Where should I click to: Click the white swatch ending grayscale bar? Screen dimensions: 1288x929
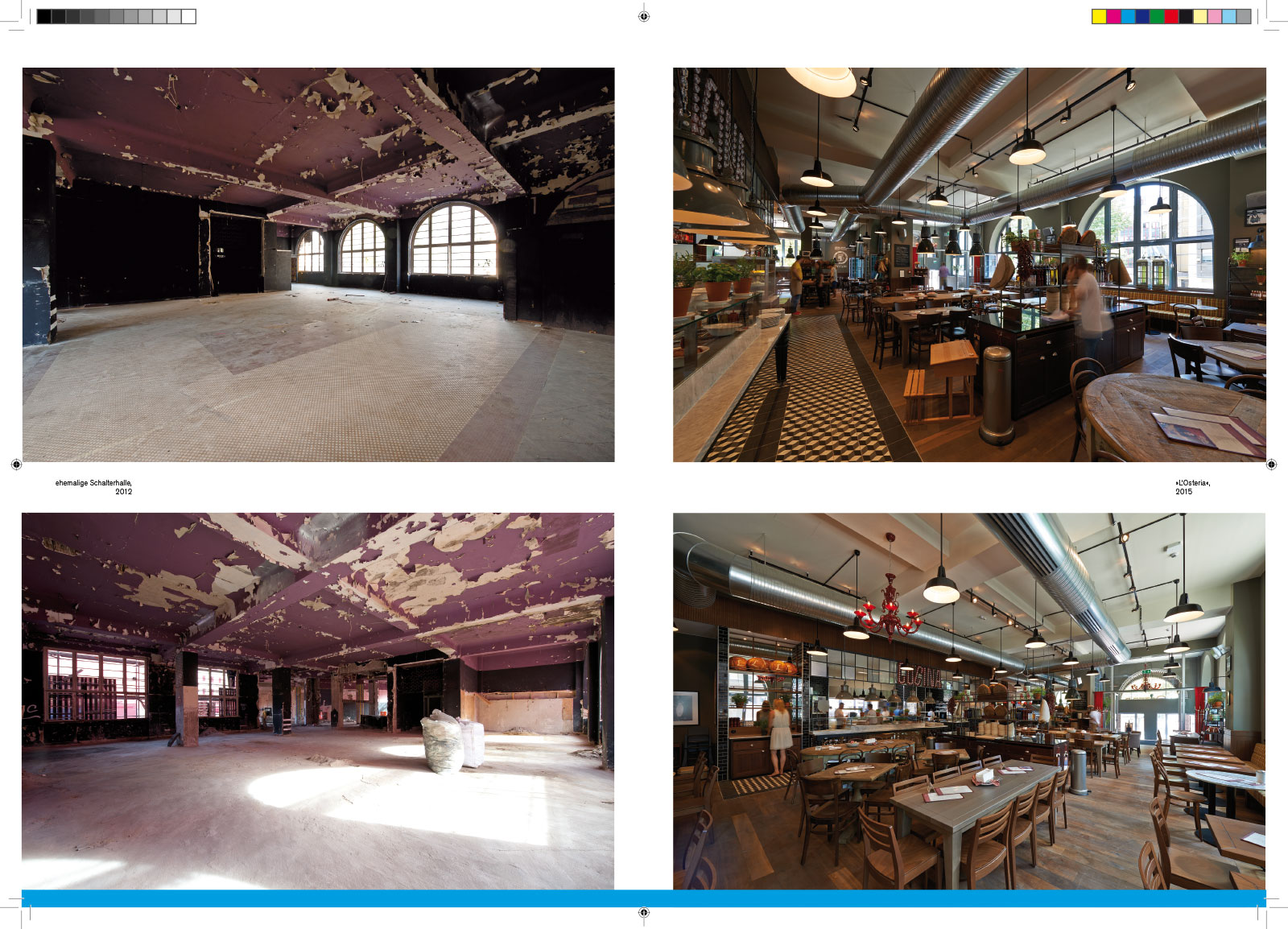point(188,16)
